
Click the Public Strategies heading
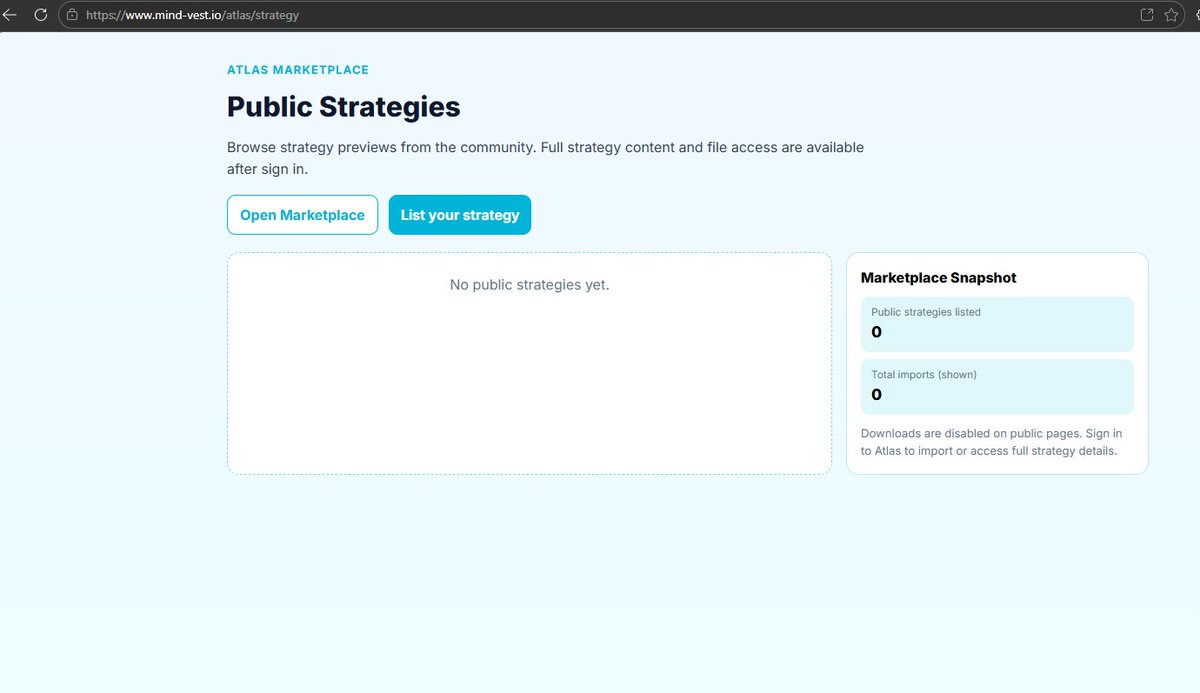(x=344, y=107)
